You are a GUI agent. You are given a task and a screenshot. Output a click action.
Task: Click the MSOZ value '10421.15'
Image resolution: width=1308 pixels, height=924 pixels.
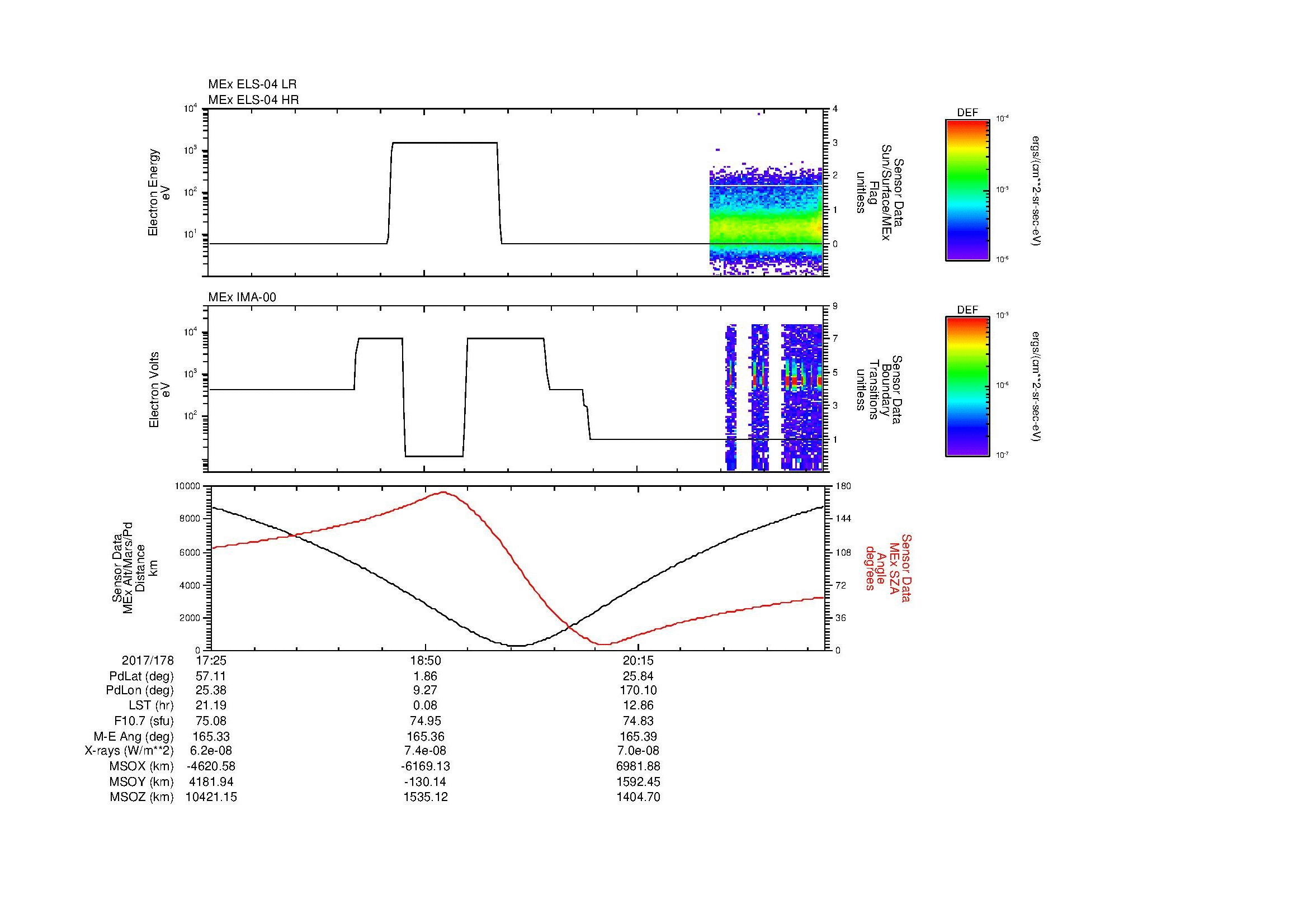pyautogui.click(x=211, y=797)
